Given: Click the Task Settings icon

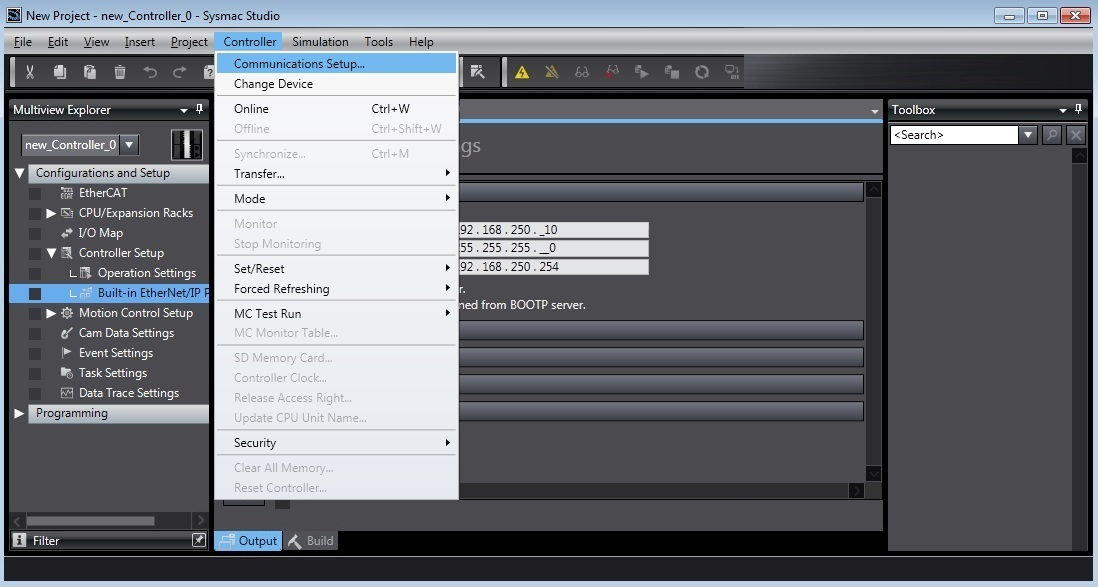Looking at the screenshot, I should click(67, 373).
